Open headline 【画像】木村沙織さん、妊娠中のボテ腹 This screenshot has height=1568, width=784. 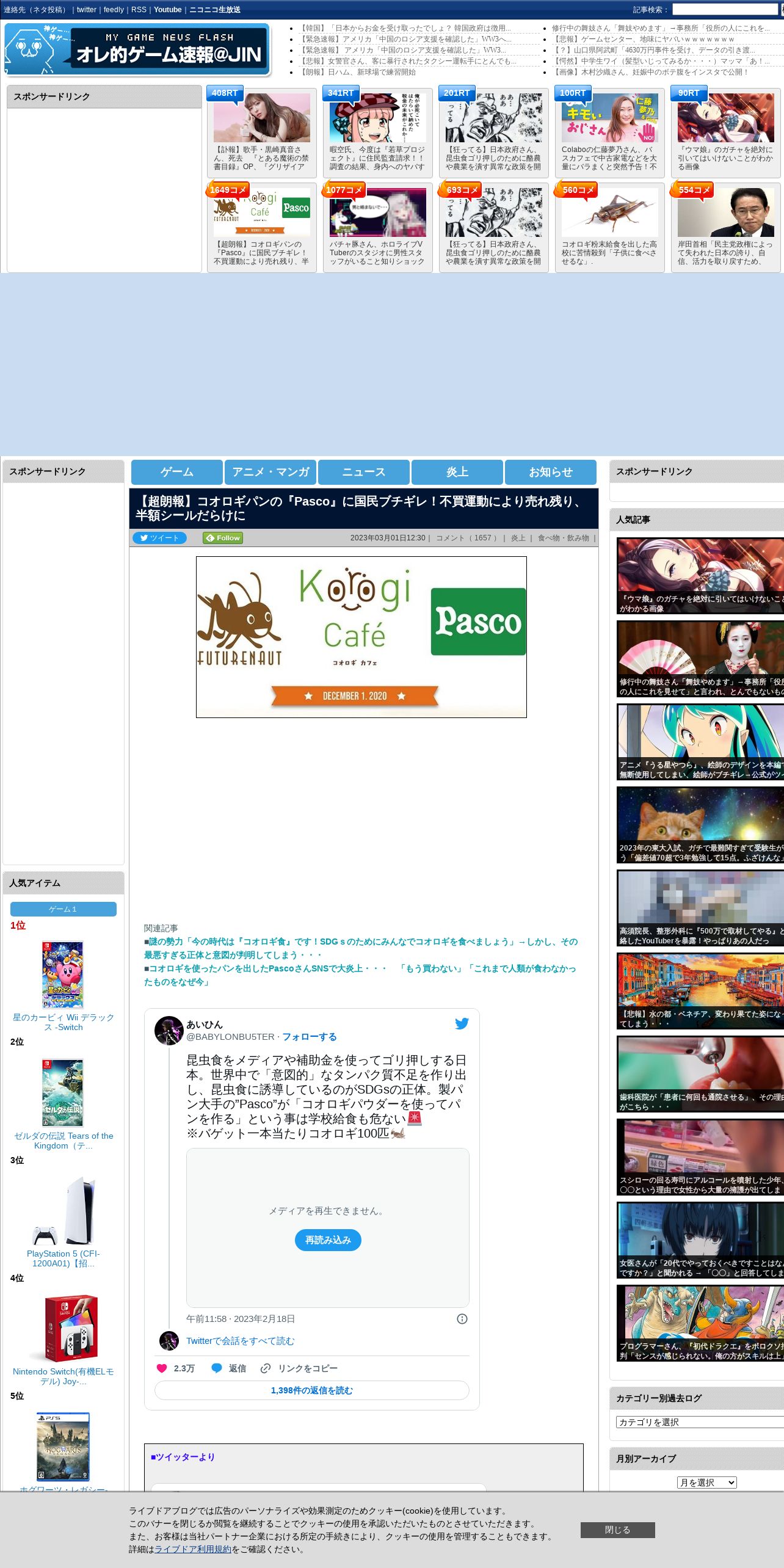tap(650, 72)
